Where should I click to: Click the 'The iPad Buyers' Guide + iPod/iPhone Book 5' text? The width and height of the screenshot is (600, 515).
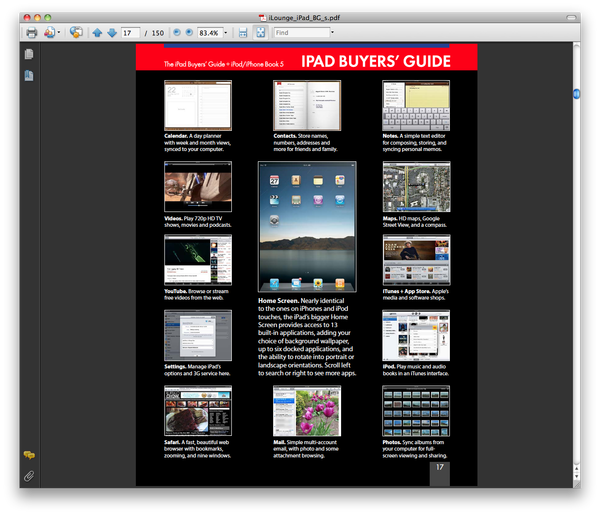(x=224, y=64)
